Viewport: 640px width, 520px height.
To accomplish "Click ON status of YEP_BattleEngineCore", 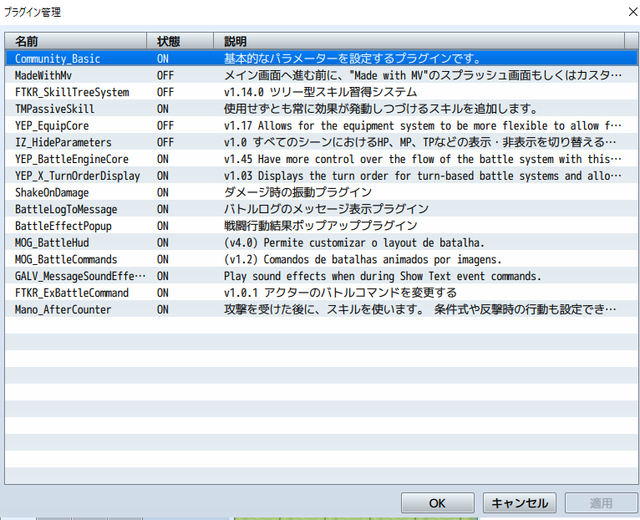I will pos(162,159).
